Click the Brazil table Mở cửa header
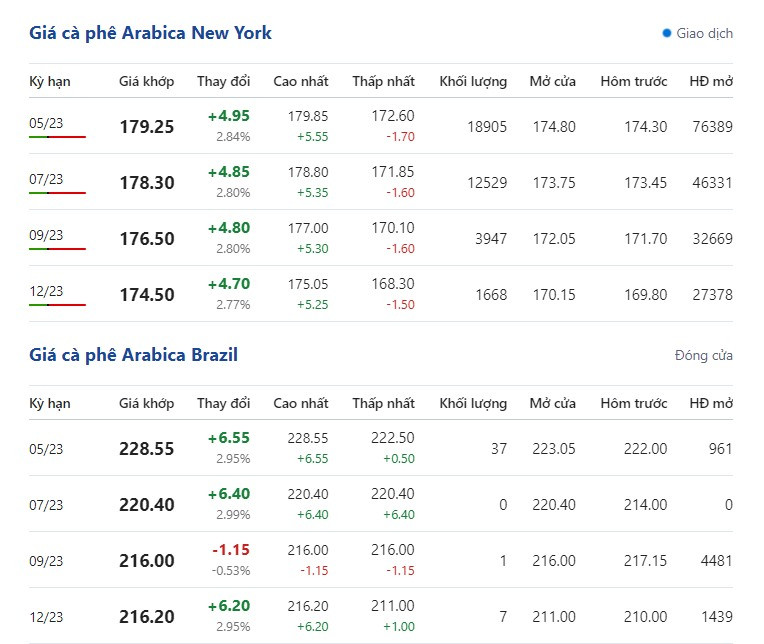 click(x=553, y=403)
